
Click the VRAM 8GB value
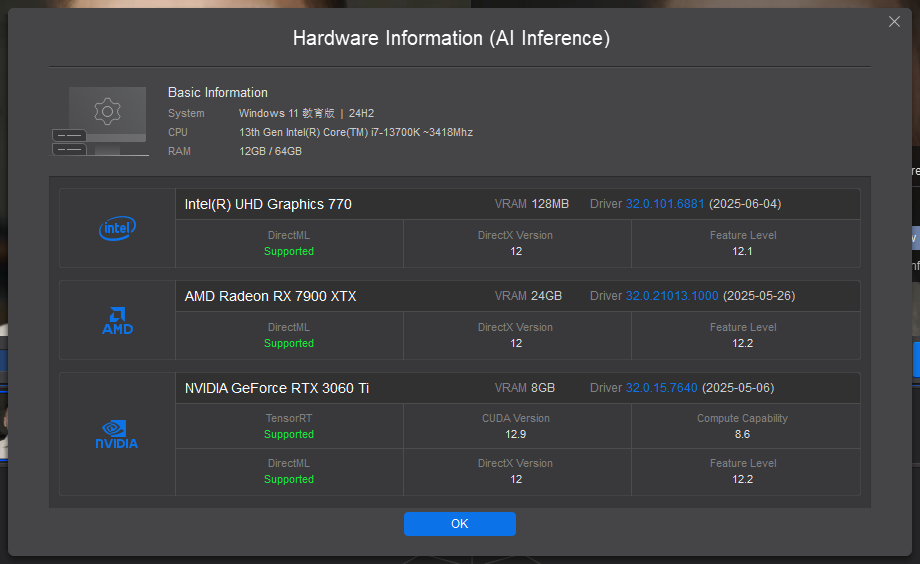point(543,388)
